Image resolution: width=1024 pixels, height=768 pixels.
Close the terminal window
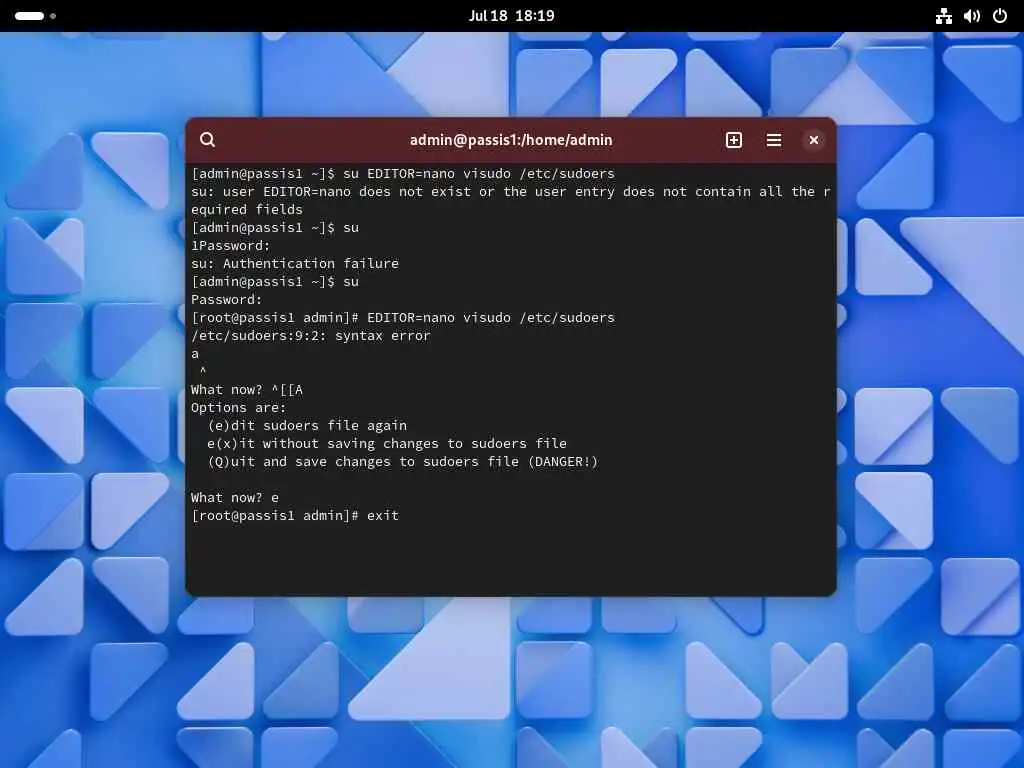(x=814, y=140)
